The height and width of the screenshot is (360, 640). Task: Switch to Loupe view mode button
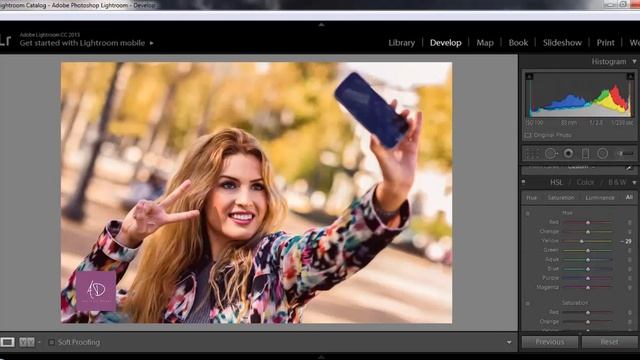click(7, 342)
